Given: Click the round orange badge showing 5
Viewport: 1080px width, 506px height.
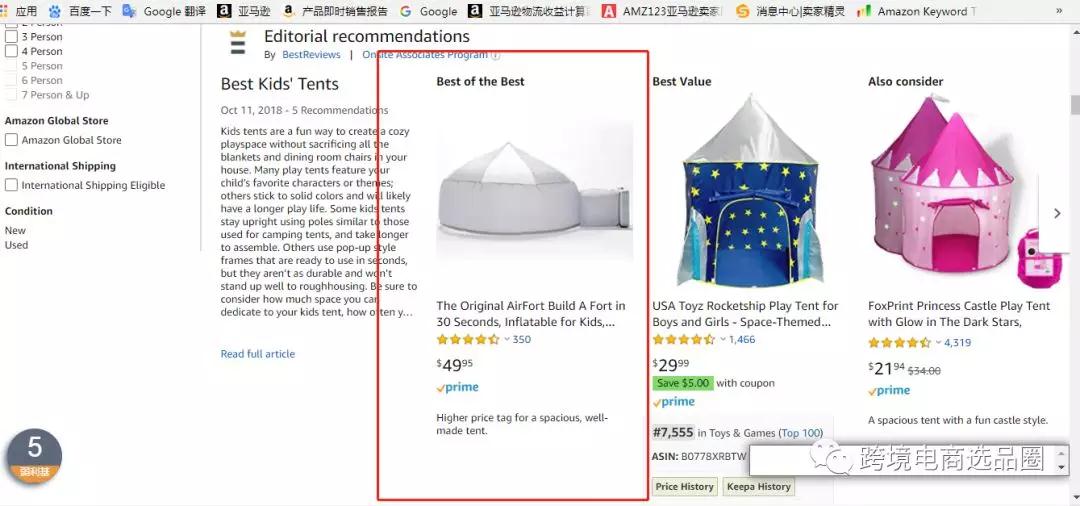Looking at the screenshot, I should (34, 454).
